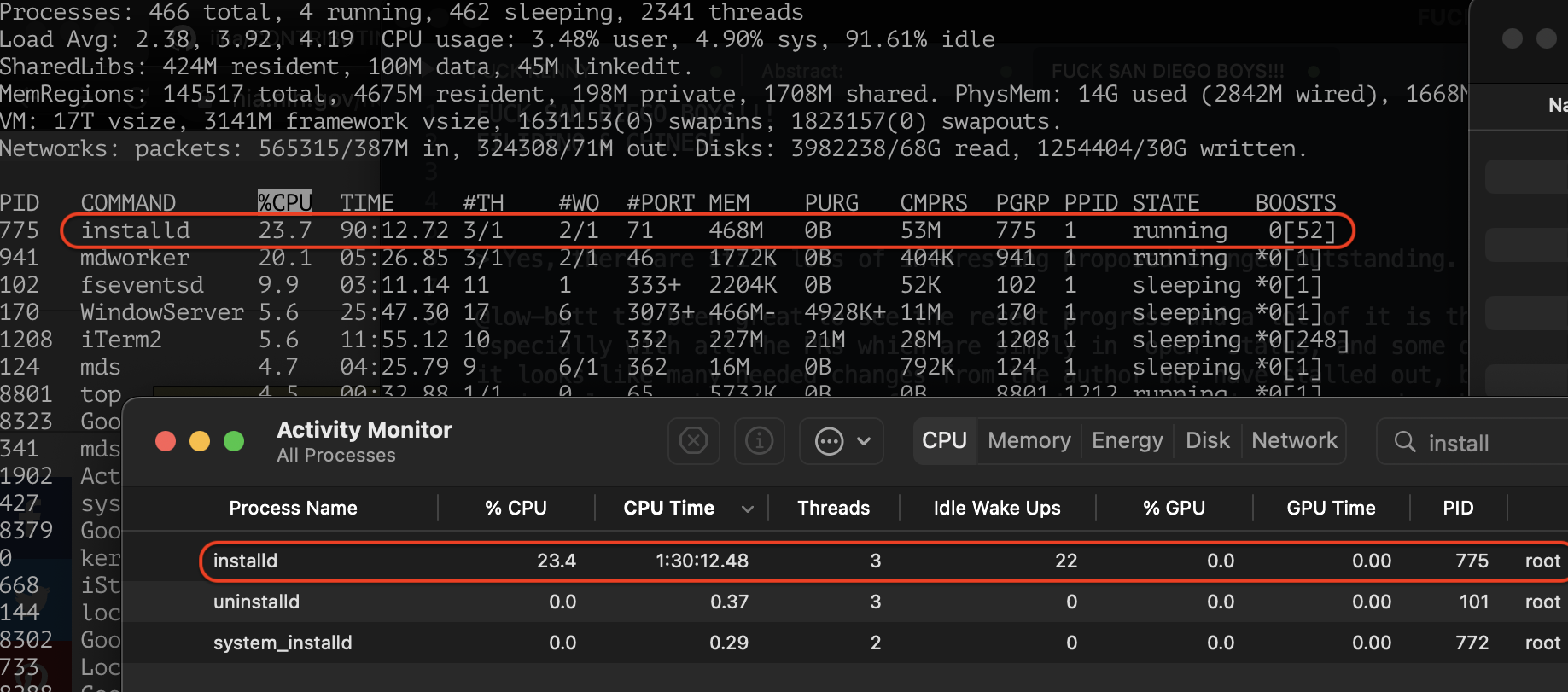This screenshot has width=1568, height=692.
Task: Sort by the Idle Wake Ups column
Action: (x=996, y=509)
